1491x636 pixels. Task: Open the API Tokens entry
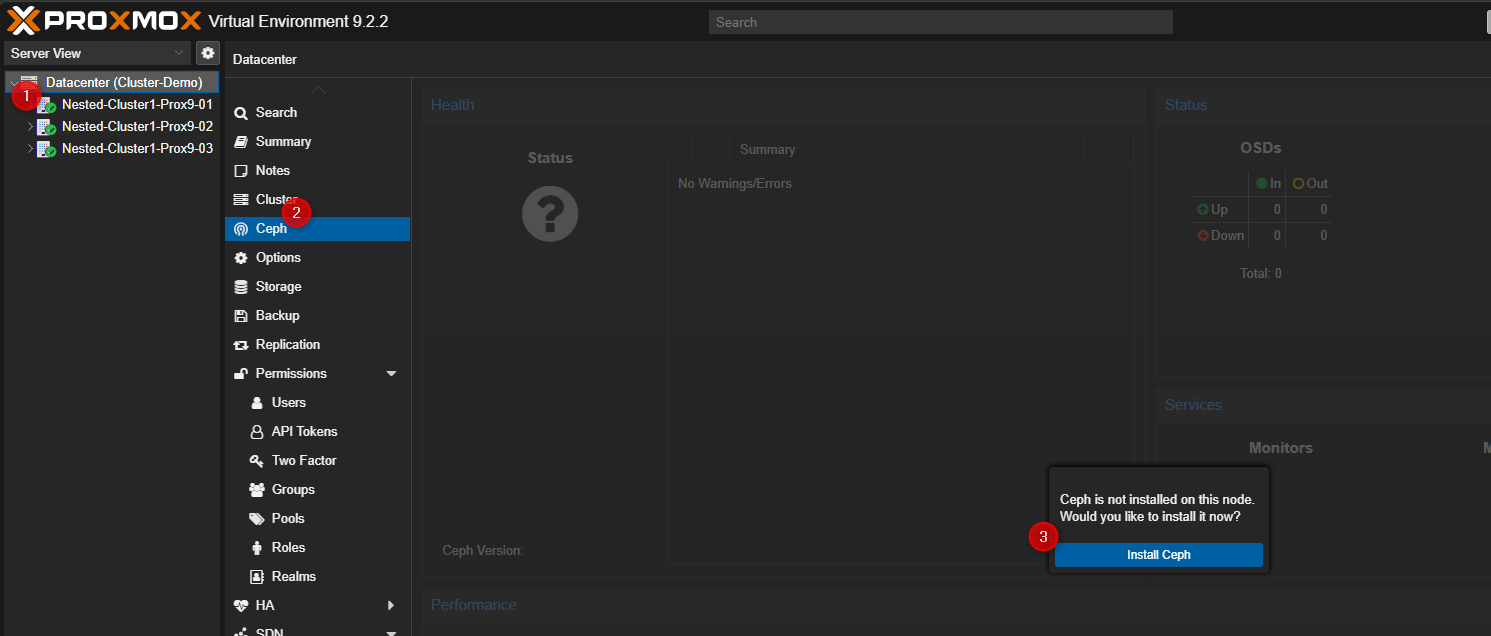tap(318, 432)
